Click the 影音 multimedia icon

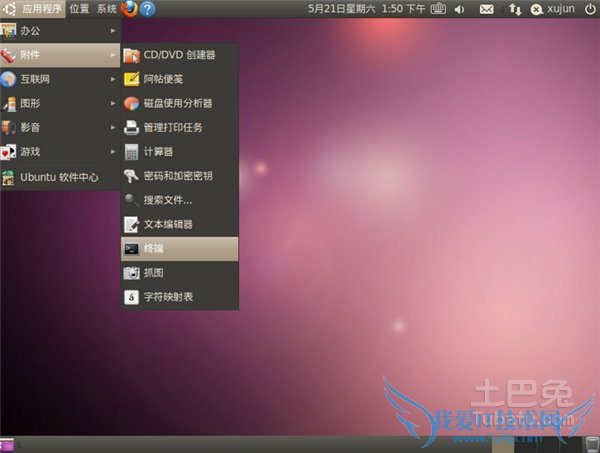8,127
